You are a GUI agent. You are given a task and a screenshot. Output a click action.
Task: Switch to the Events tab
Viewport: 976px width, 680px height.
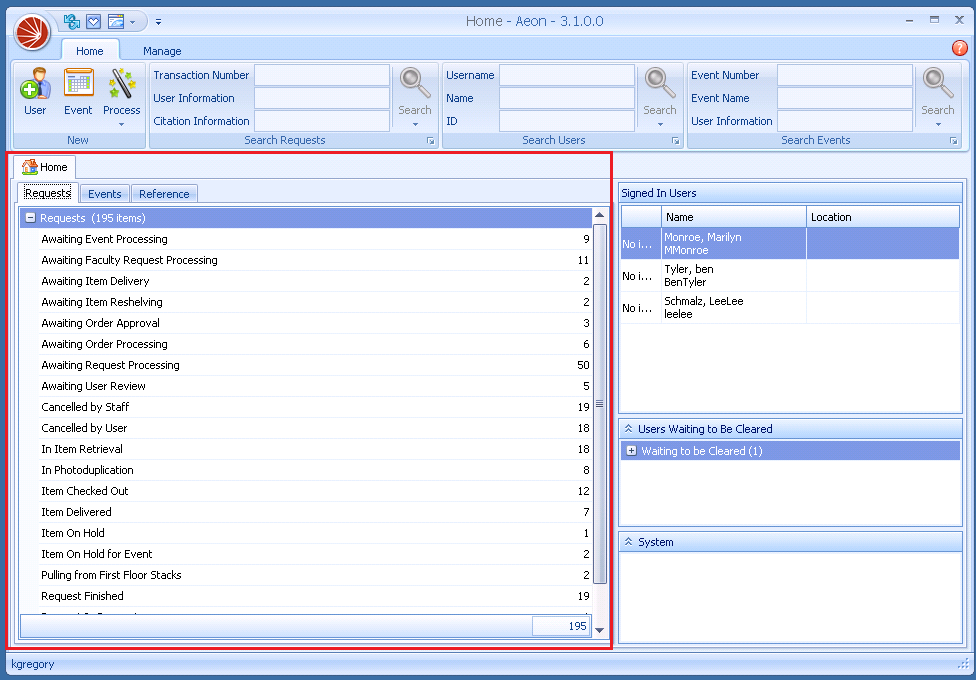tap(104, 194)
